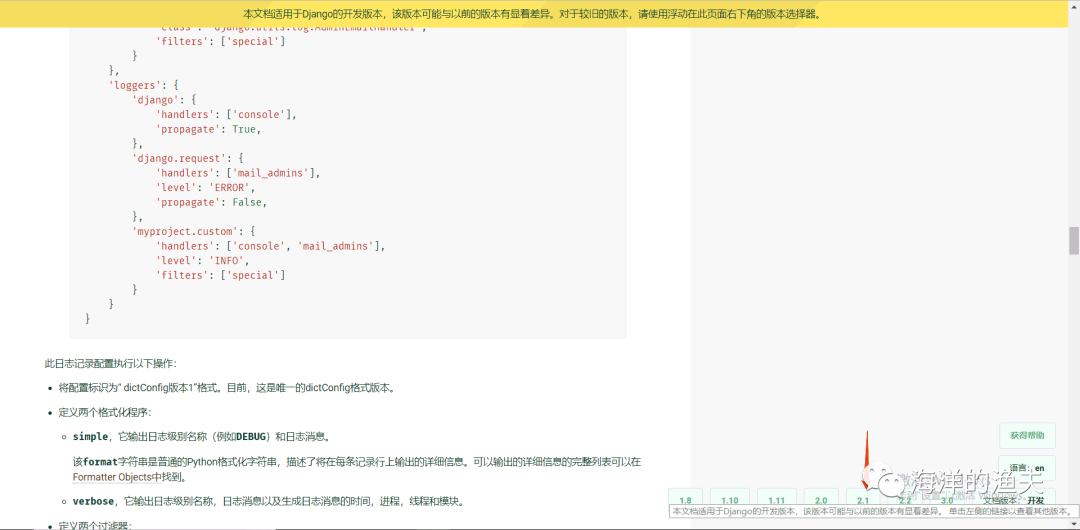Click the dictConfig版本1 bullet sentence
Image resolution: width=1080 pixels, height=530 pixels.
tap(227, 387)
